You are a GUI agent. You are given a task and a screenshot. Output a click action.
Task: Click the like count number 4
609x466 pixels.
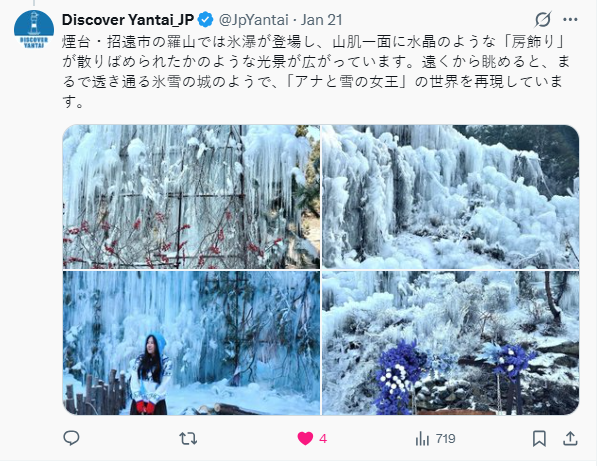(323, 439)
